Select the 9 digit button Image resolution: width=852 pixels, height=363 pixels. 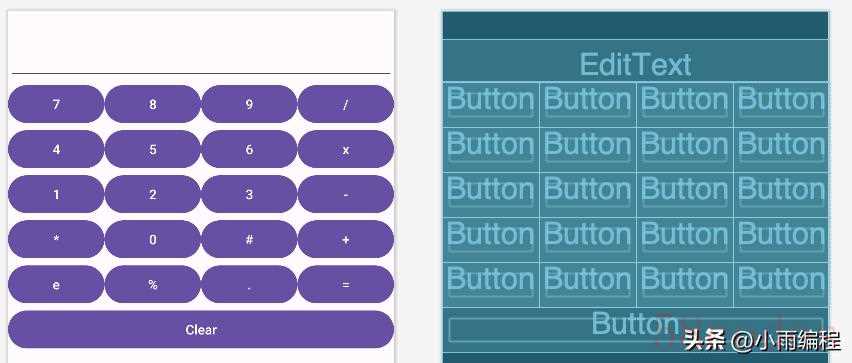(249, 104)
